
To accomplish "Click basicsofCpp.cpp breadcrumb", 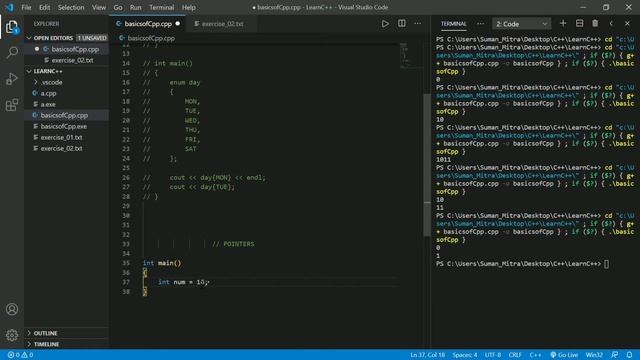I will point(151,38).
